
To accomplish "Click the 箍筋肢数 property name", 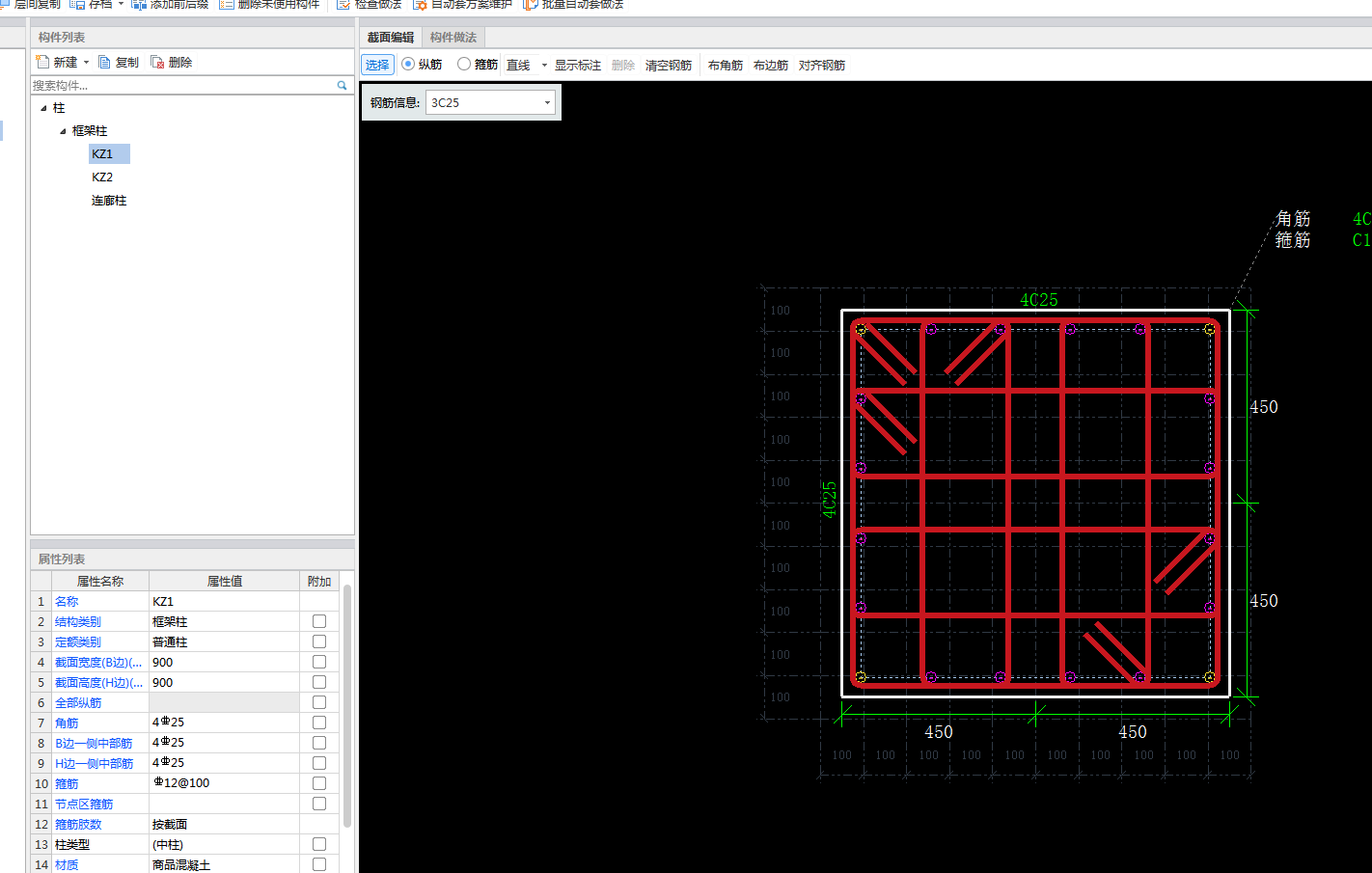I will point(78,824).
